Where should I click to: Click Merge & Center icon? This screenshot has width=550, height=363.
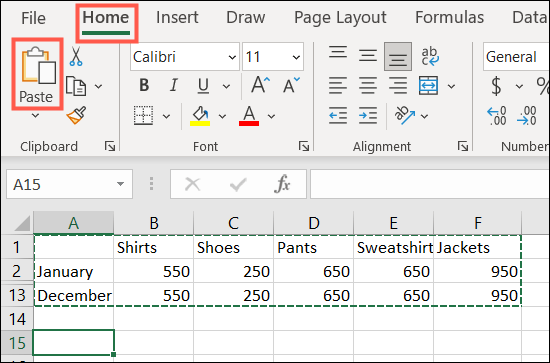(428, 86)
